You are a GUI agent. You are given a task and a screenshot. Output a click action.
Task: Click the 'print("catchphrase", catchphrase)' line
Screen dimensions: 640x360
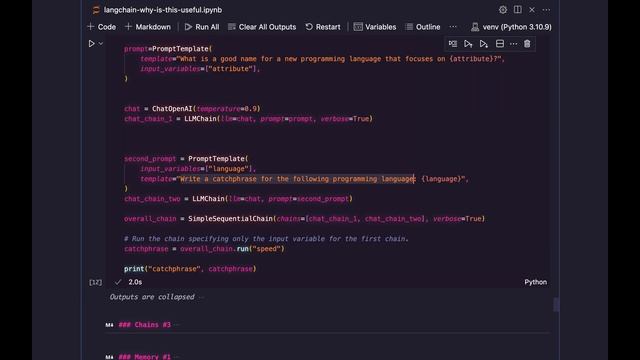tap(190, 269)
